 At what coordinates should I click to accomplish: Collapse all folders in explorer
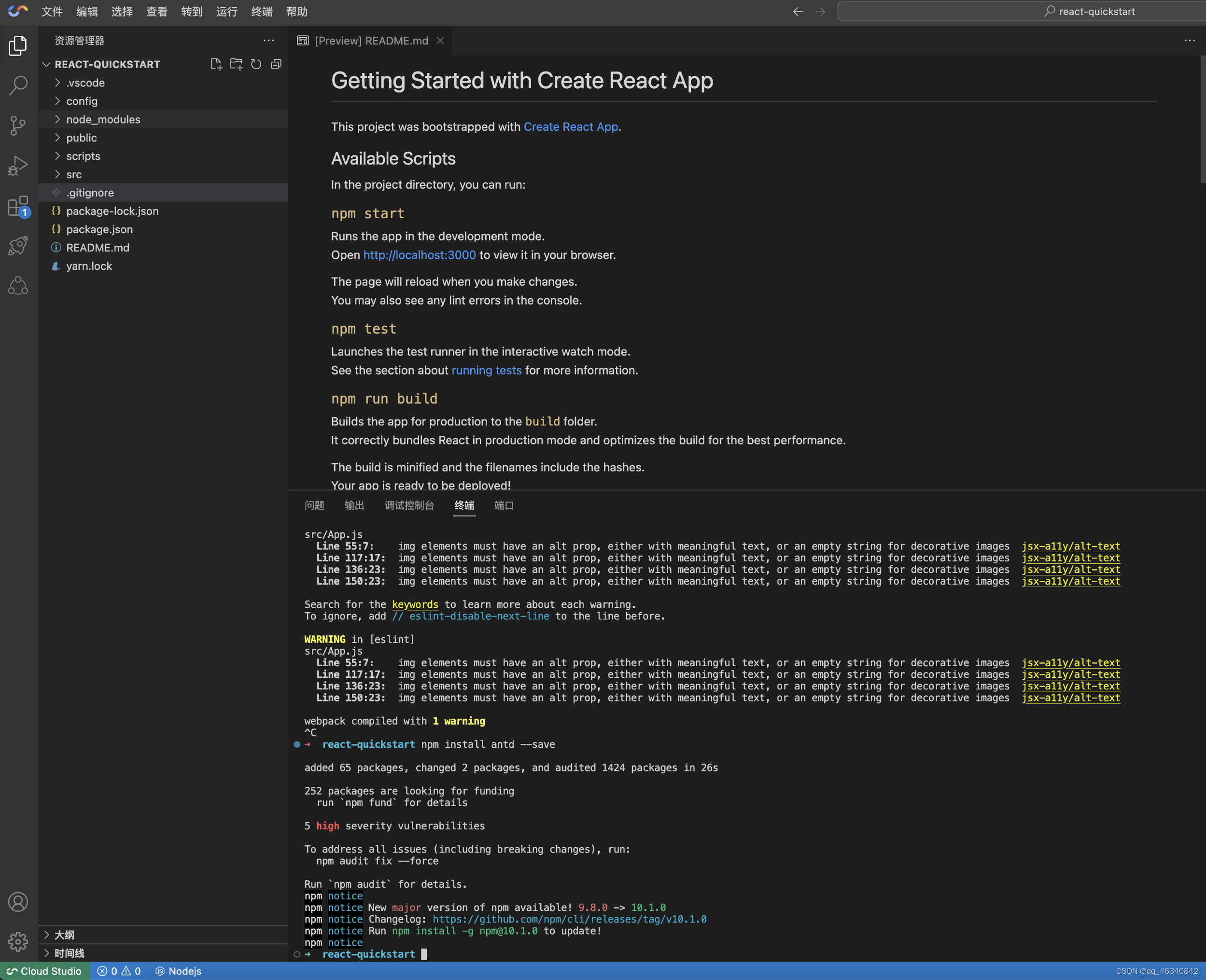pyautogui.click(x=276, y=64)
